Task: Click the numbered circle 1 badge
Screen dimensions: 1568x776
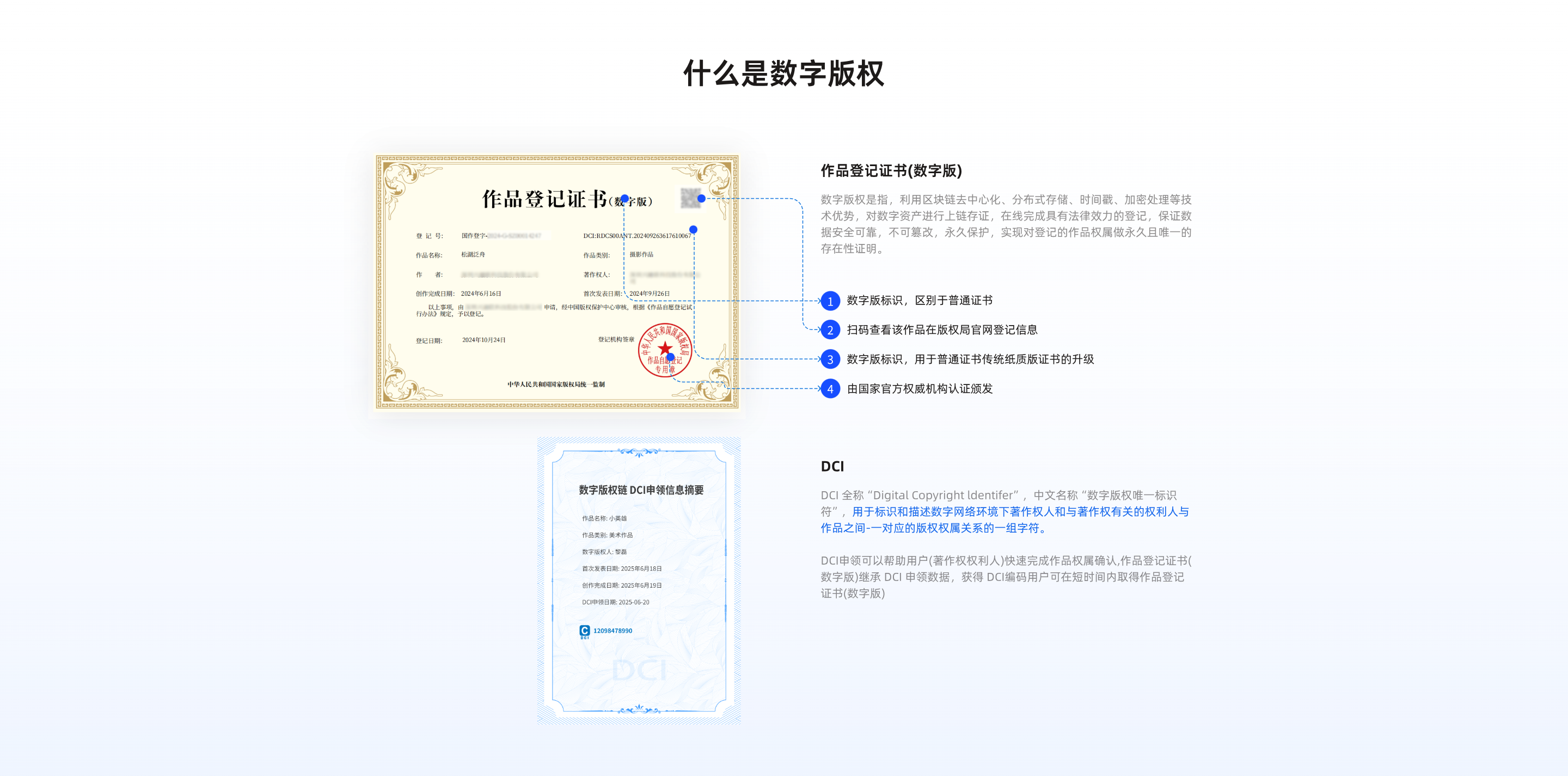Action: (x=830, y=301)
